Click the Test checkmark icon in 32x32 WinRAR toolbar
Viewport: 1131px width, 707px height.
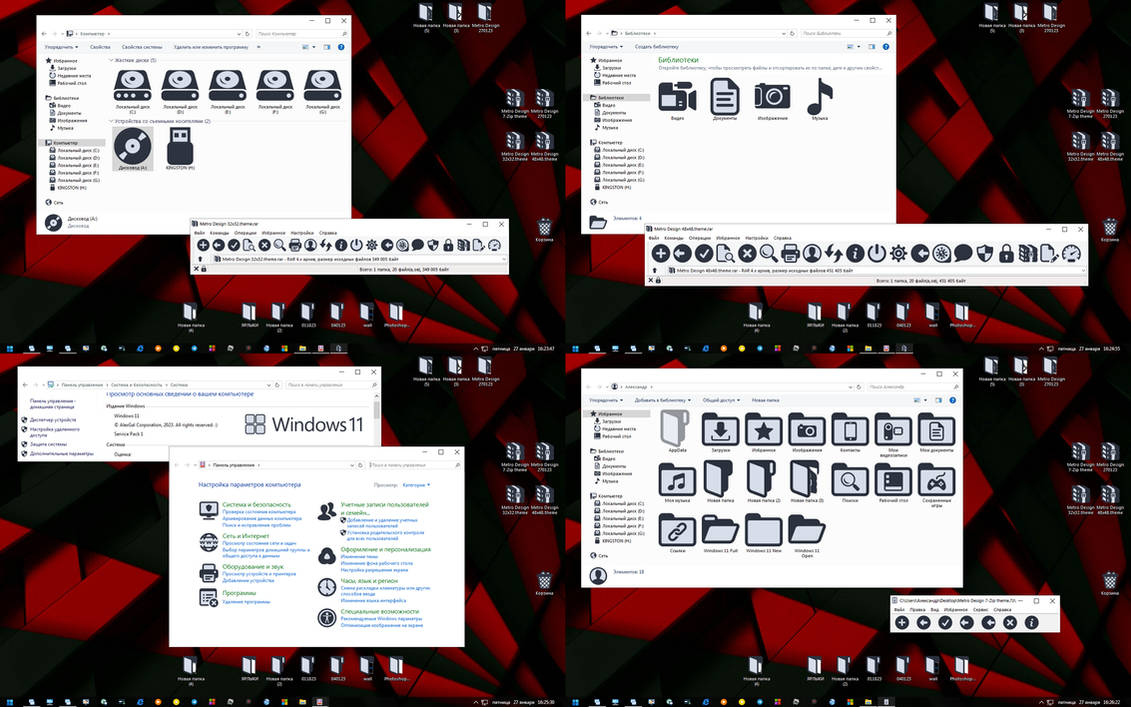click(234, 245)
